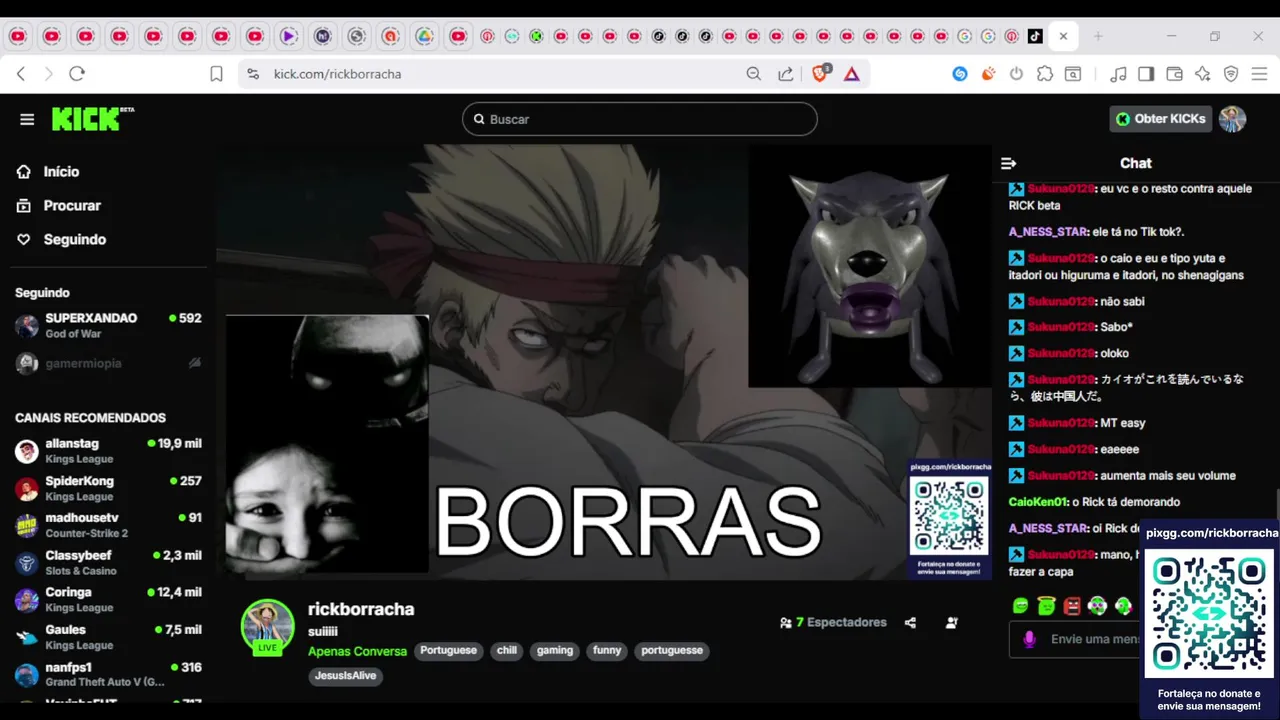Screen dimensions: 1280x720
Task: Switch to the TikTok browser tab
Action: point(1035,36)
